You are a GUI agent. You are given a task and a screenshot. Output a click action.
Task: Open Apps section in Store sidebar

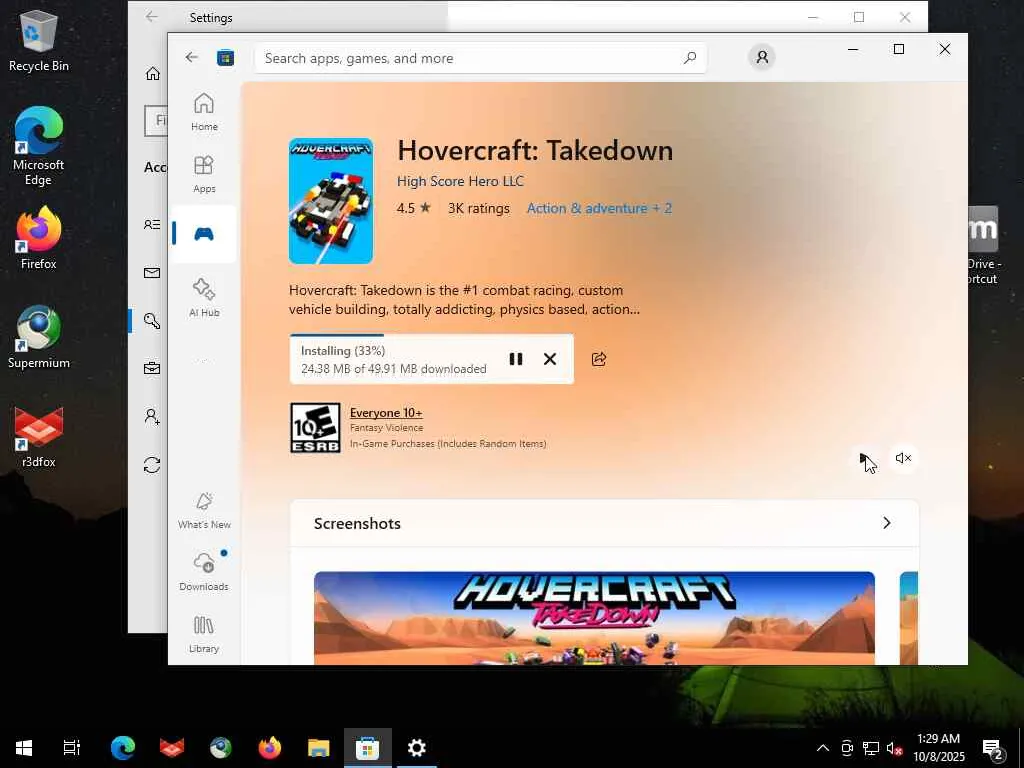pos(204,174)
